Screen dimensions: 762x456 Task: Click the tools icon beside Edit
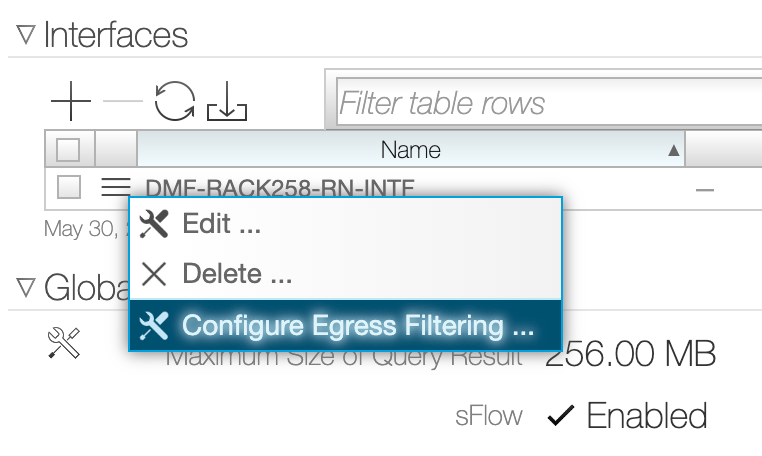point(154,224)
